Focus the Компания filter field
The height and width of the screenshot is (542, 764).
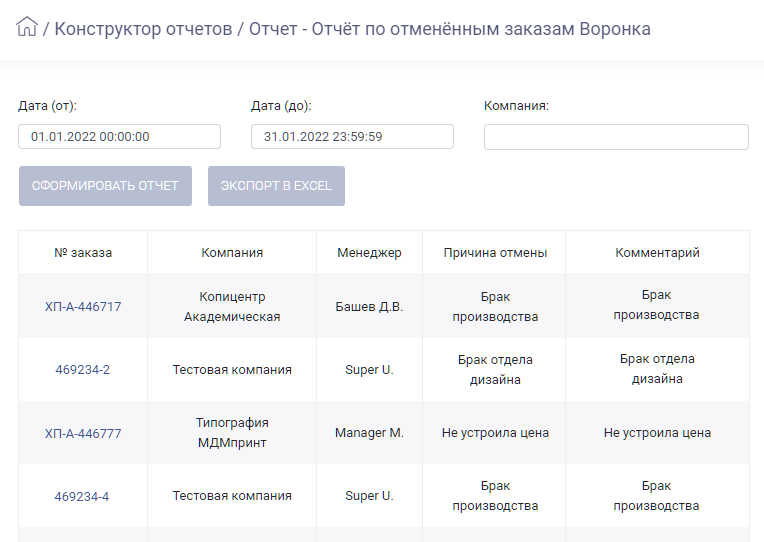pyautogui.click(x=616, y=137)
